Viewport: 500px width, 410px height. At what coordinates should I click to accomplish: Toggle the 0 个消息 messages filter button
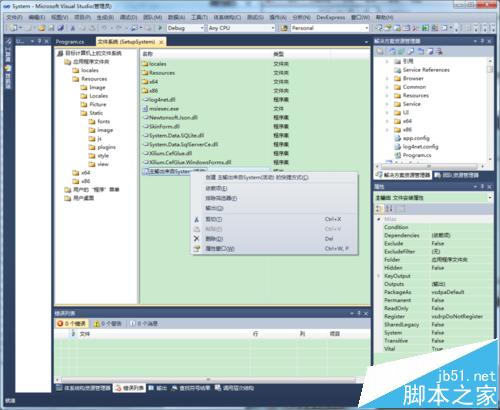(144, 323)
